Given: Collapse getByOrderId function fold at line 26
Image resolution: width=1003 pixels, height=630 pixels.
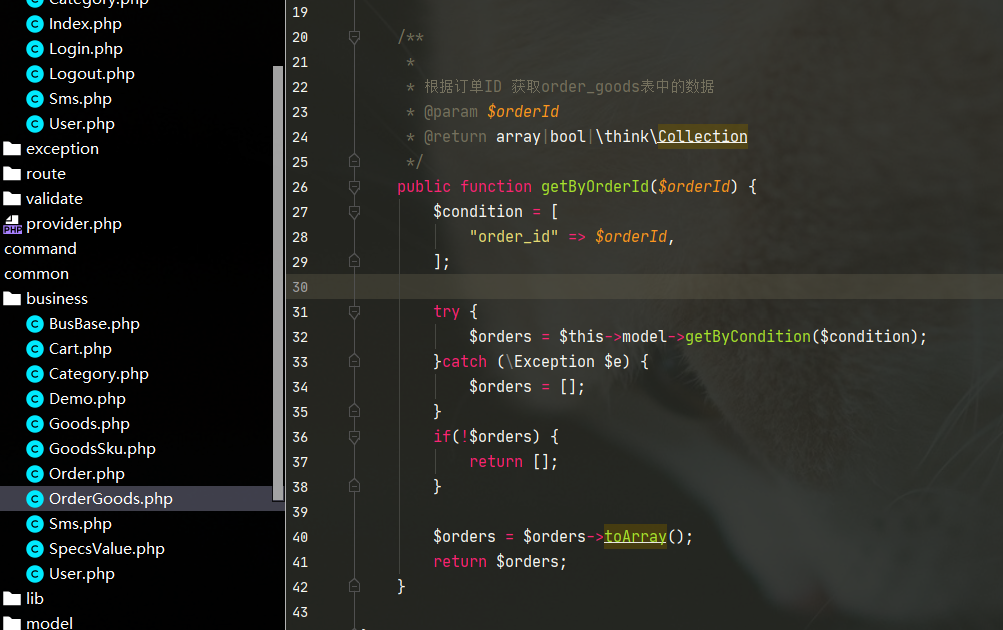Looking at the screenshot, I should [354, 187].
